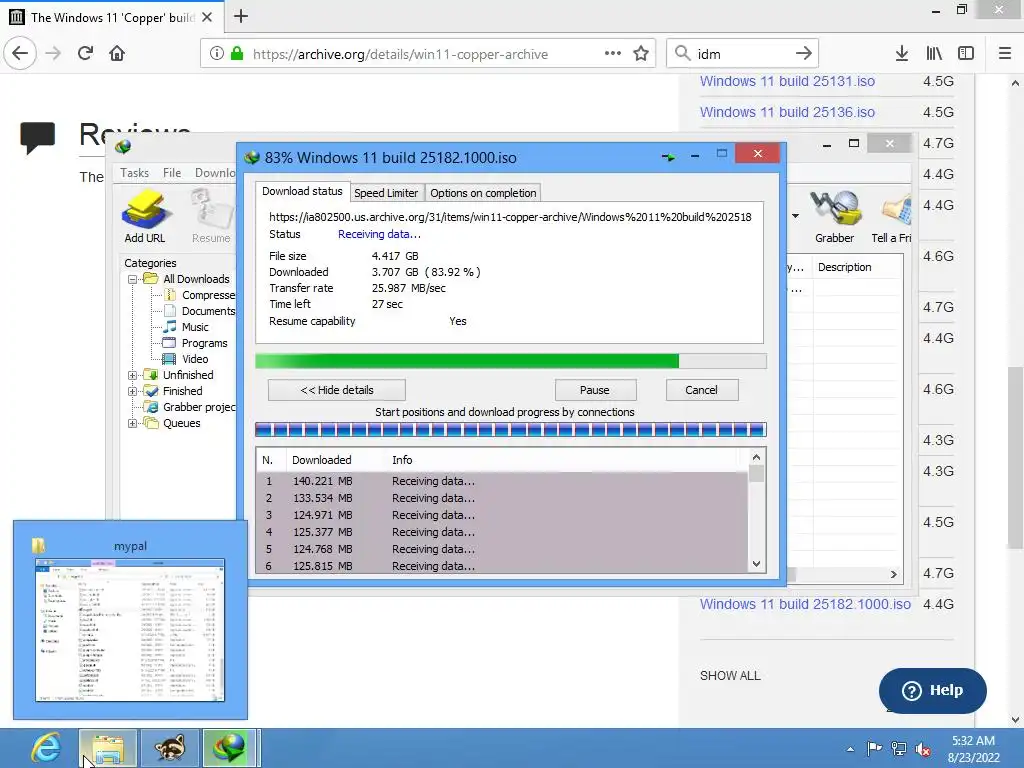Screen dimensions: 1024x768
Task: Switch to Mypal raccoon taskbar icon
Action: coord(170,748)
